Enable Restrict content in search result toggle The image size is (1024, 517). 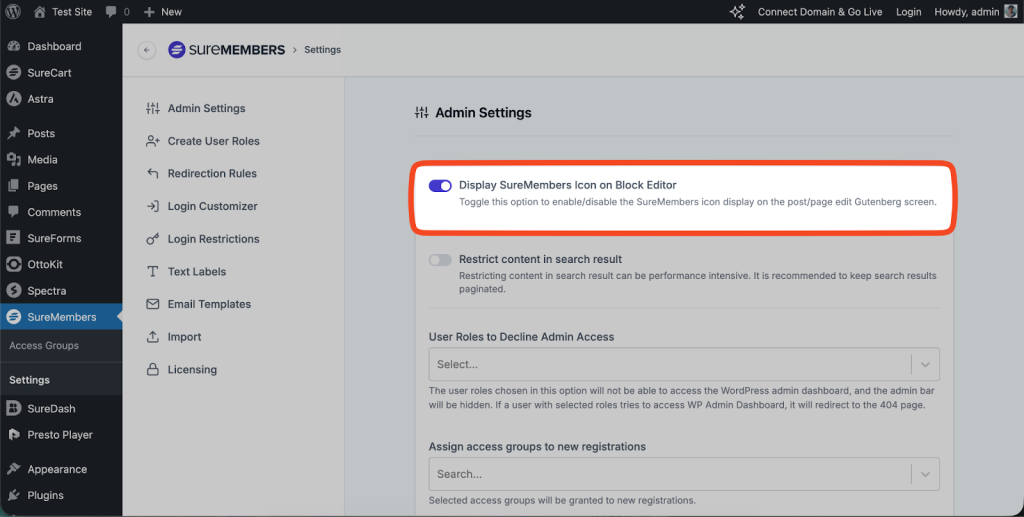[440, 260]
